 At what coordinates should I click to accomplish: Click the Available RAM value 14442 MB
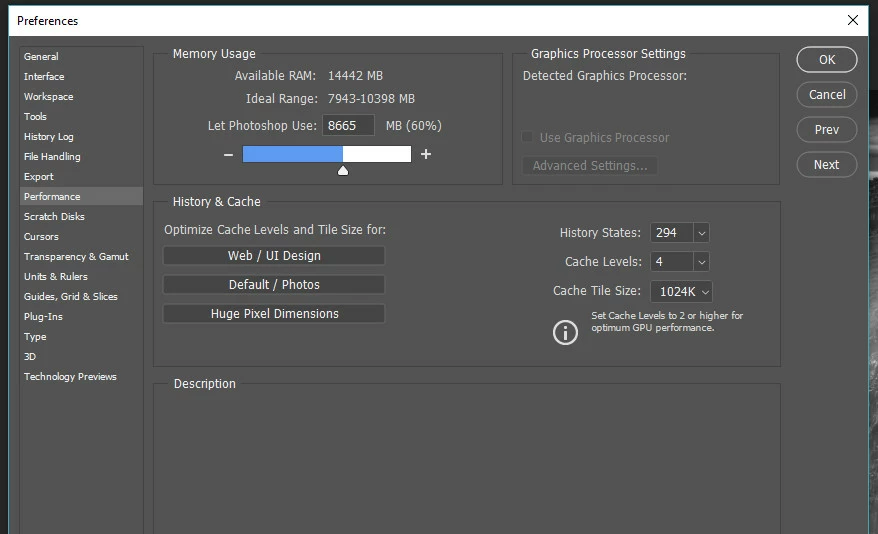pos(355,76)
